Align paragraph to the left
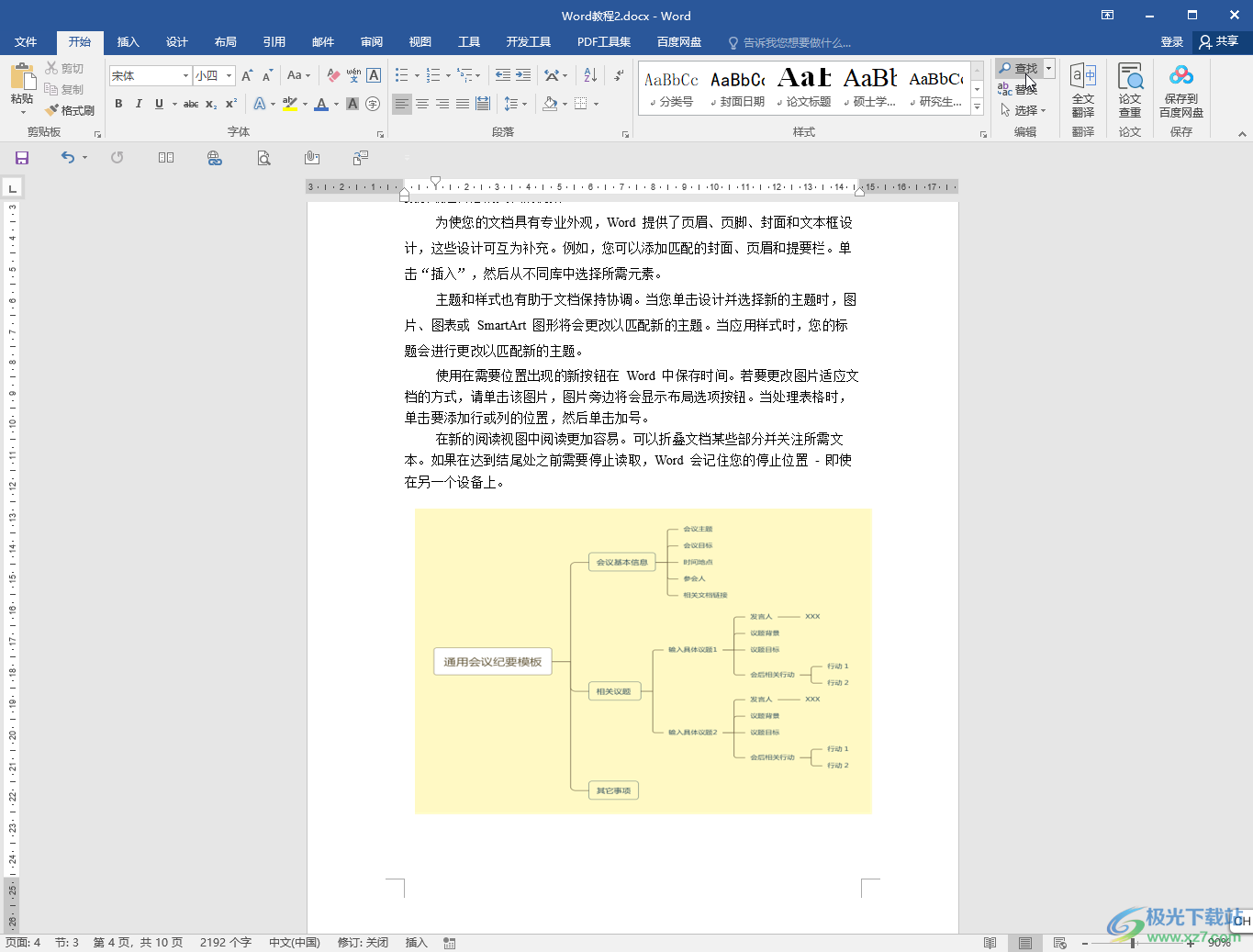The image size is (1253, 952). (402, 104)
